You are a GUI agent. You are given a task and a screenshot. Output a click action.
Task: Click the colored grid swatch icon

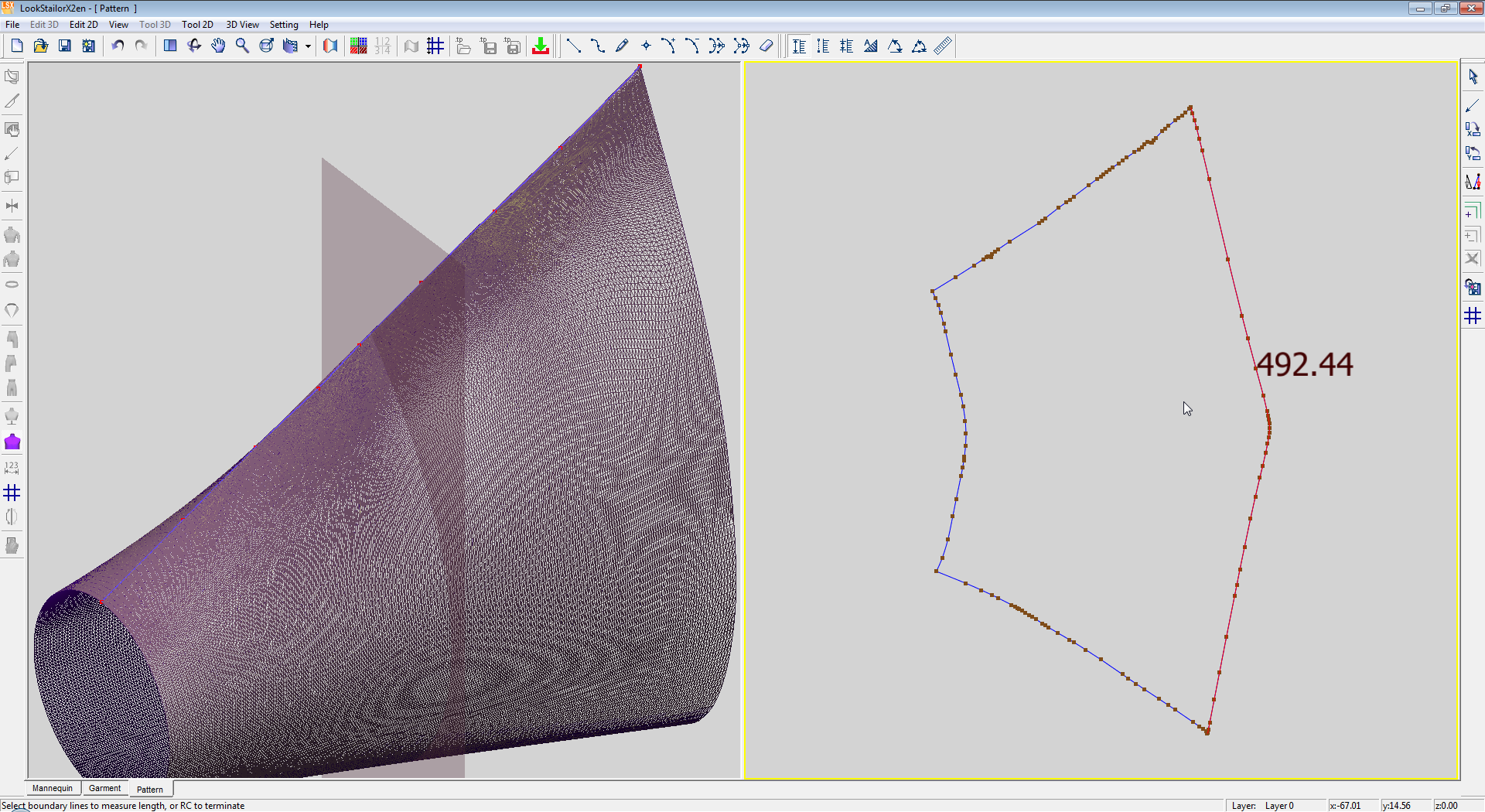tap(358, 46)
